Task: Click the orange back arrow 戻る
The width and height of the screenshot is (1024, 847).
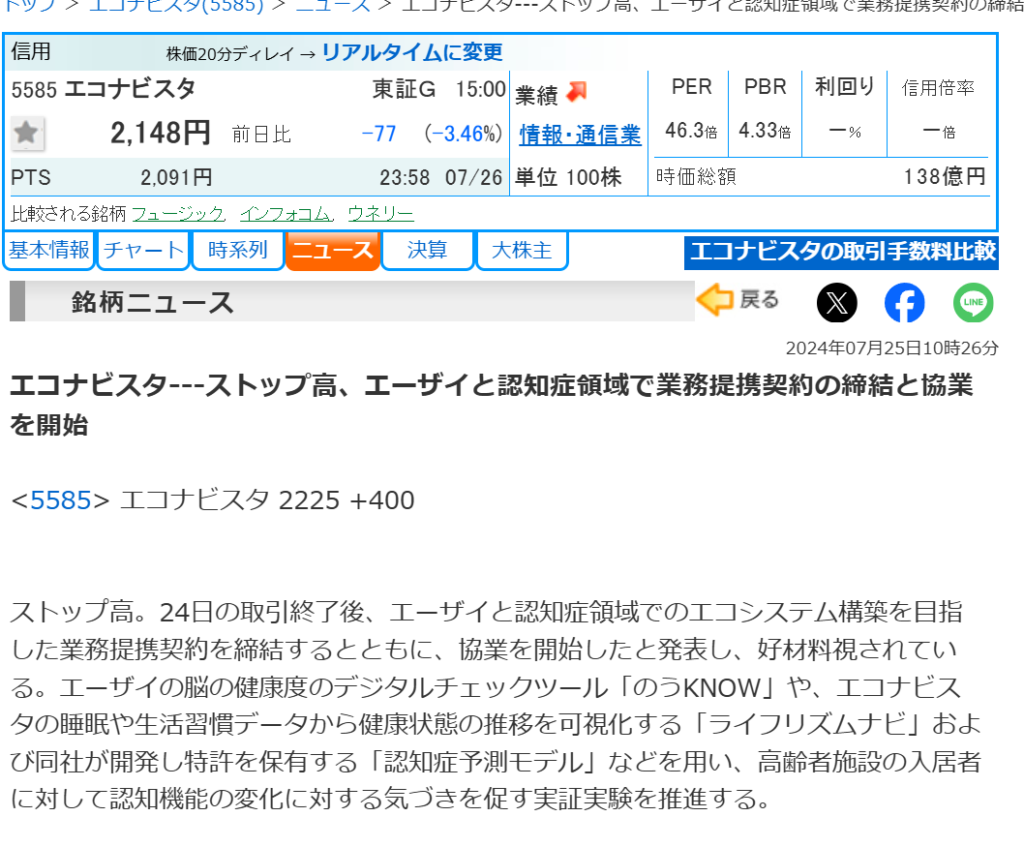Action: (737, 300)
